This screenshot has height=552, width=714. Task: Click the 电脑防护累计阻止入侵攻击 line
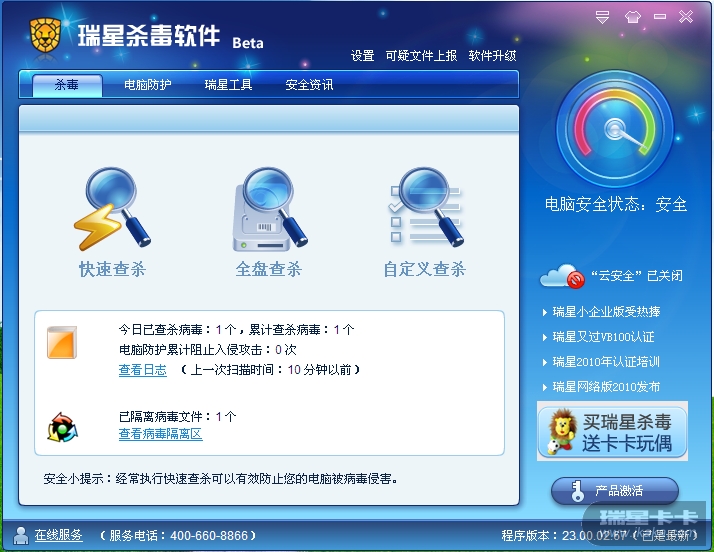coord(208,350)
